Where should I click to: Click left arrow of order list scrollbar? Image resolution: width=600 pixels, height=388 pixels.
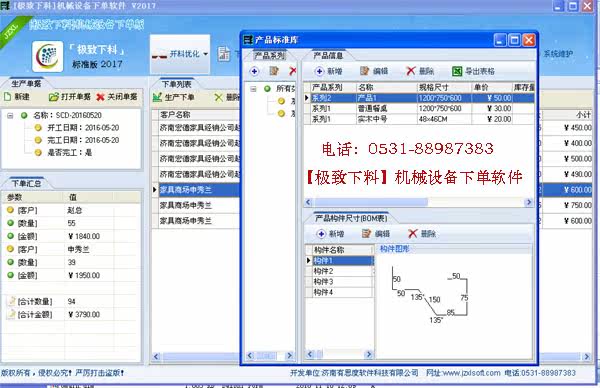[156, 357]
